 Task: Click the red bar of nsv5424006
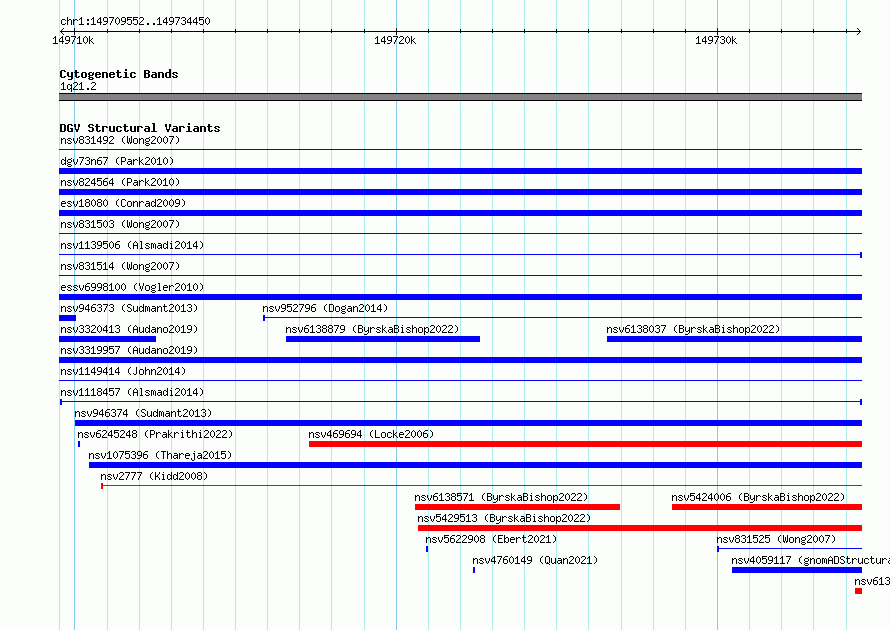click(x=767, y=507)
